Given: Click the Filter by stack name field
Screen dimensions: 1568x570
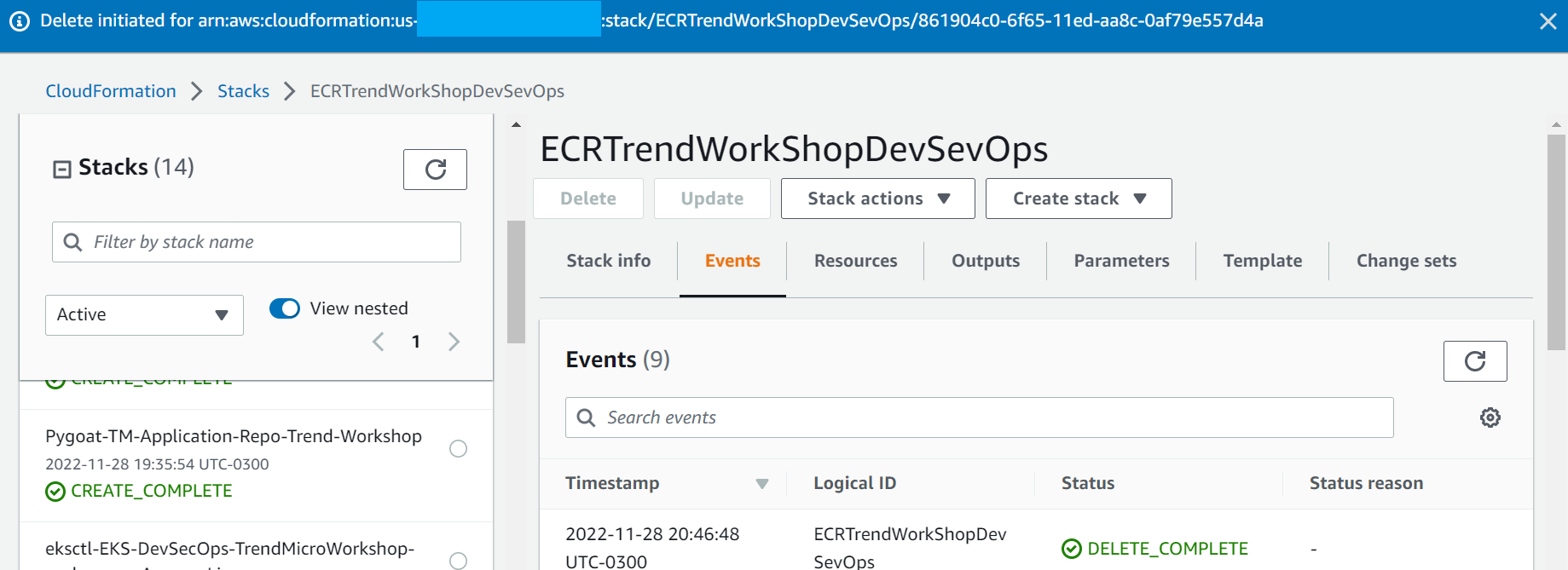Looking at the screenshot, I should [257, 242].
